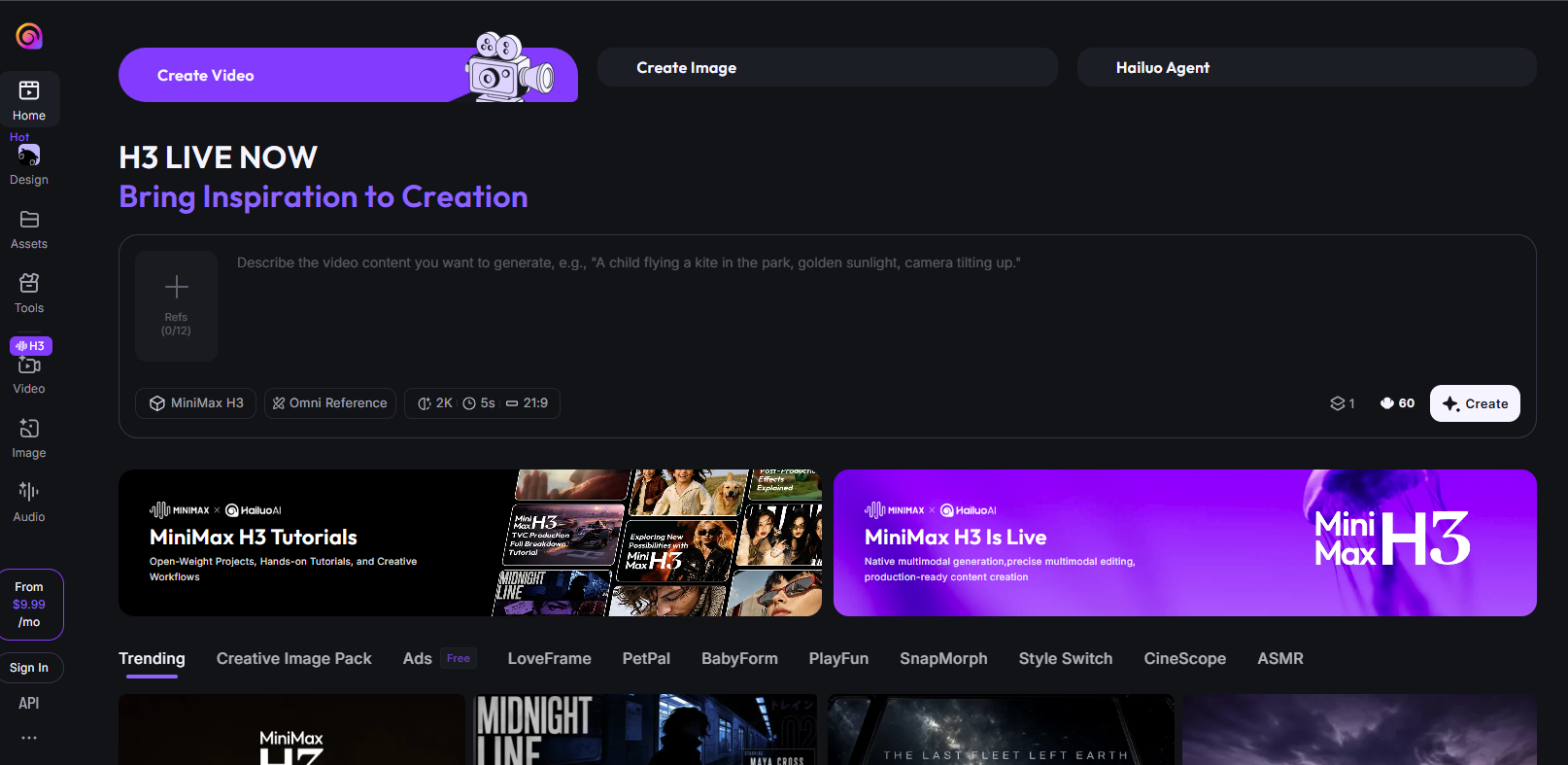Add reference files via Refs plus box

176,306
